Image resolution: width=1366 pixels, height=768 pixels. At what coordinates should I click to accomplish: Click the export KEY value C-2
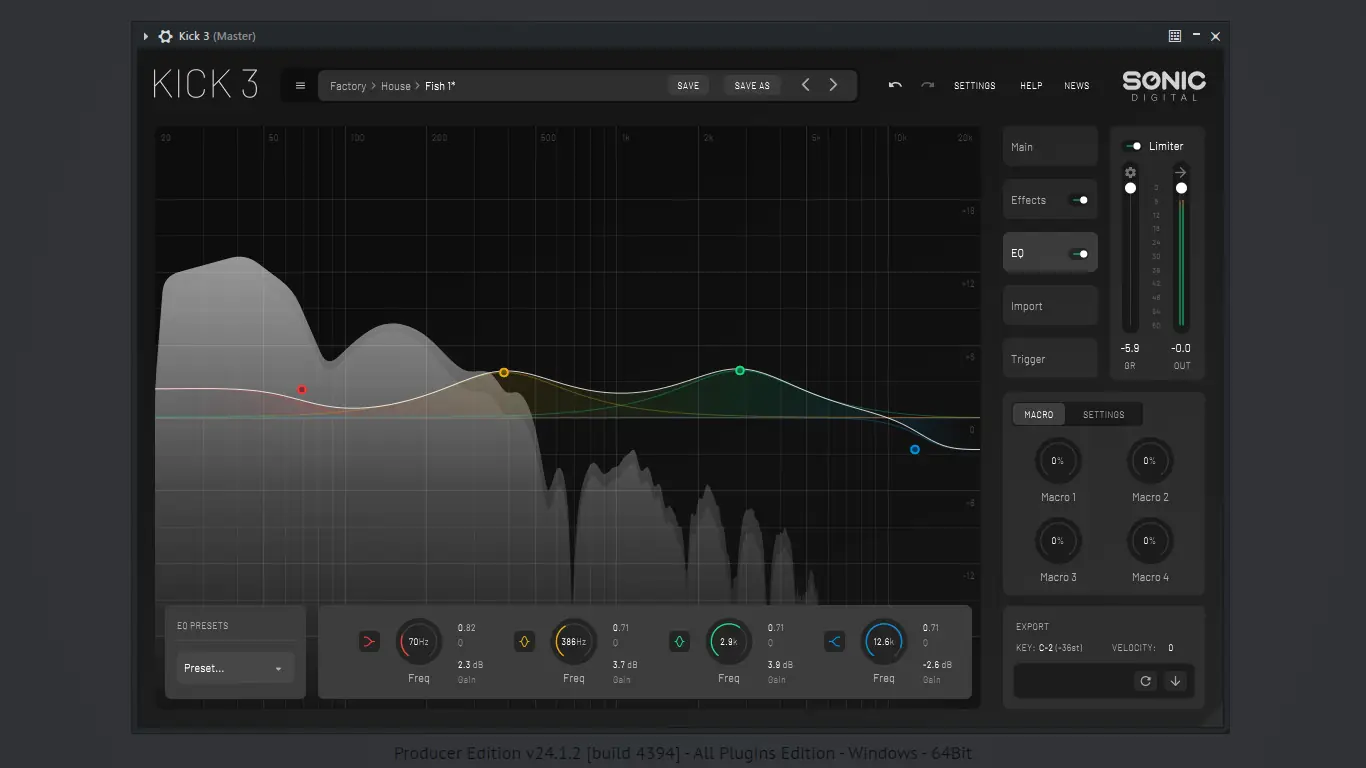[x=1045, y=648]
